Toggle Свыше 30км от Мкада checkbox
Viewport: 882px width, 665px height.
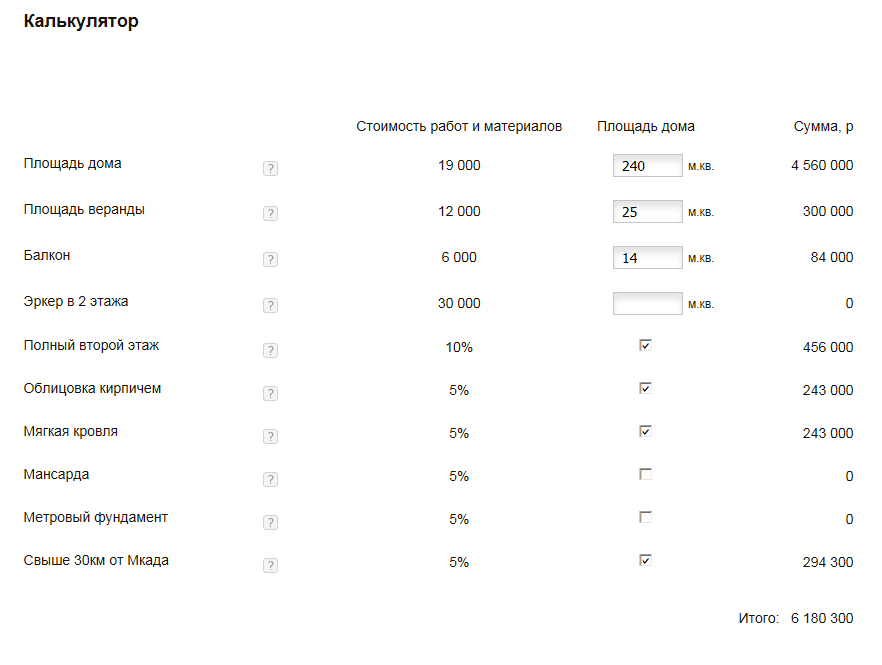coord(645,560)
